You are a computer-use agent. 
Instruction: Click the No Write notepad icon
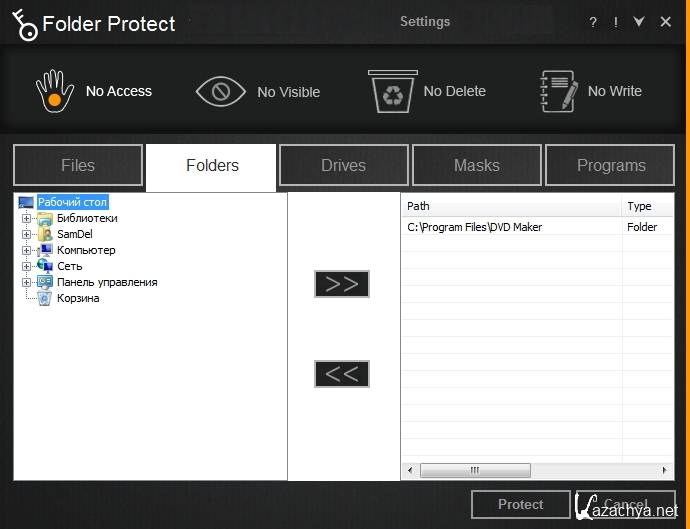(x=557, y=91)
